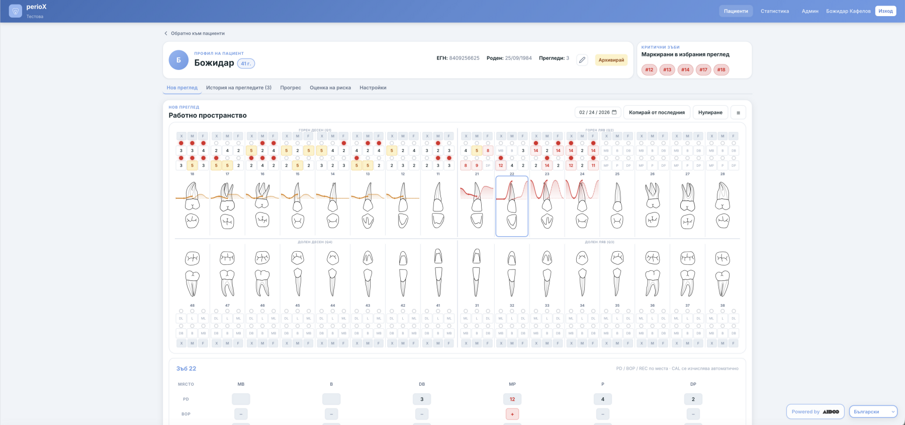
Task: Toggle BOP at MB site for tooth 22
Action: click(x=241, y=414)
